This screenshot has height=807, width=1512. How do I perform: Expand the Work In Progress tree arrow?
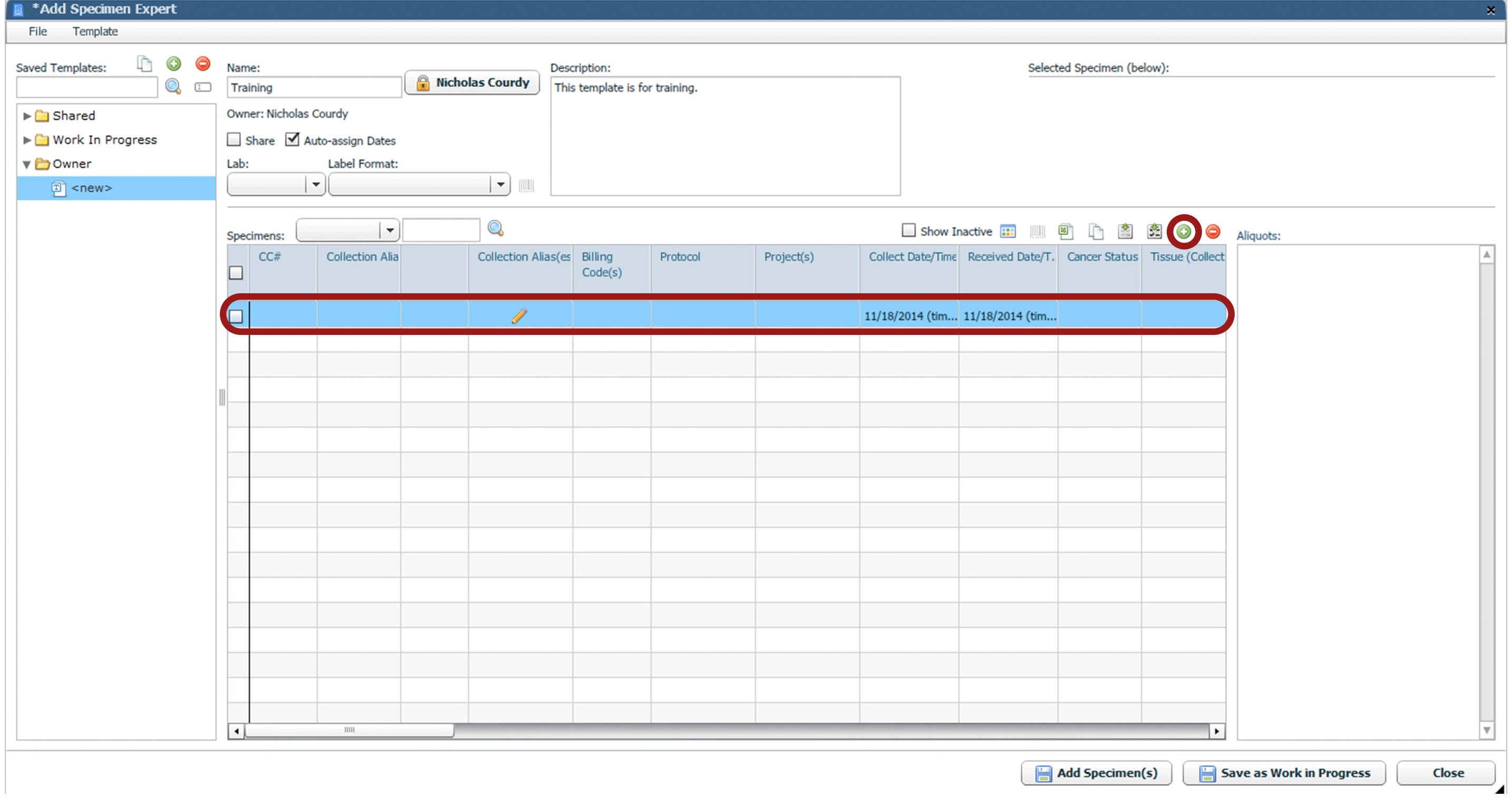pyautogui.click(x=26, y=140)
